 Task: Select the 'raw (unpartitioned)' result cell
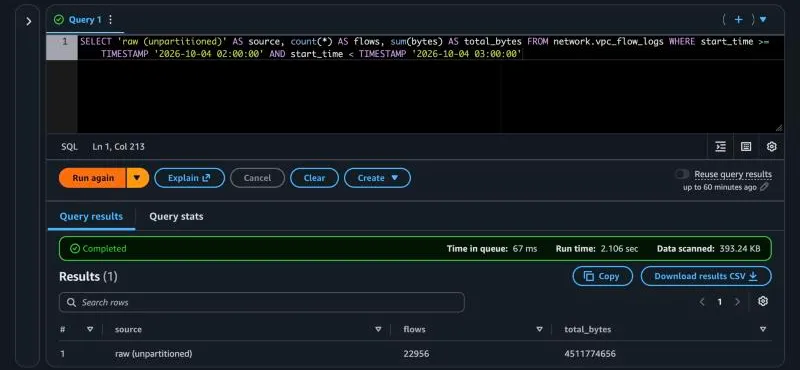click(154, 354)
